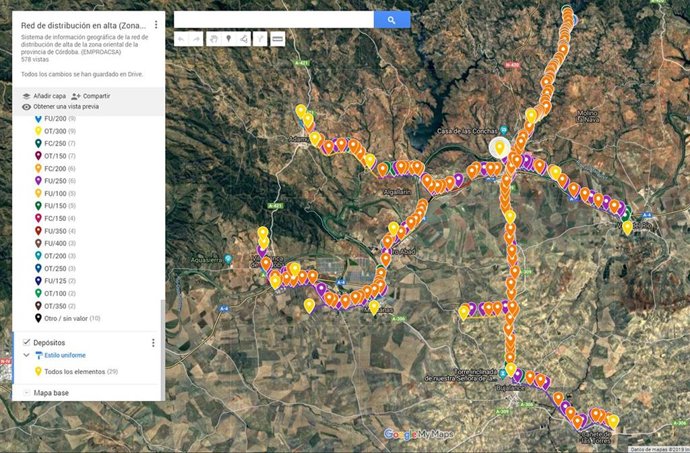The image size is (690, 453).
Task: Open Depósitos layer options menu
Action: (153, 343)
